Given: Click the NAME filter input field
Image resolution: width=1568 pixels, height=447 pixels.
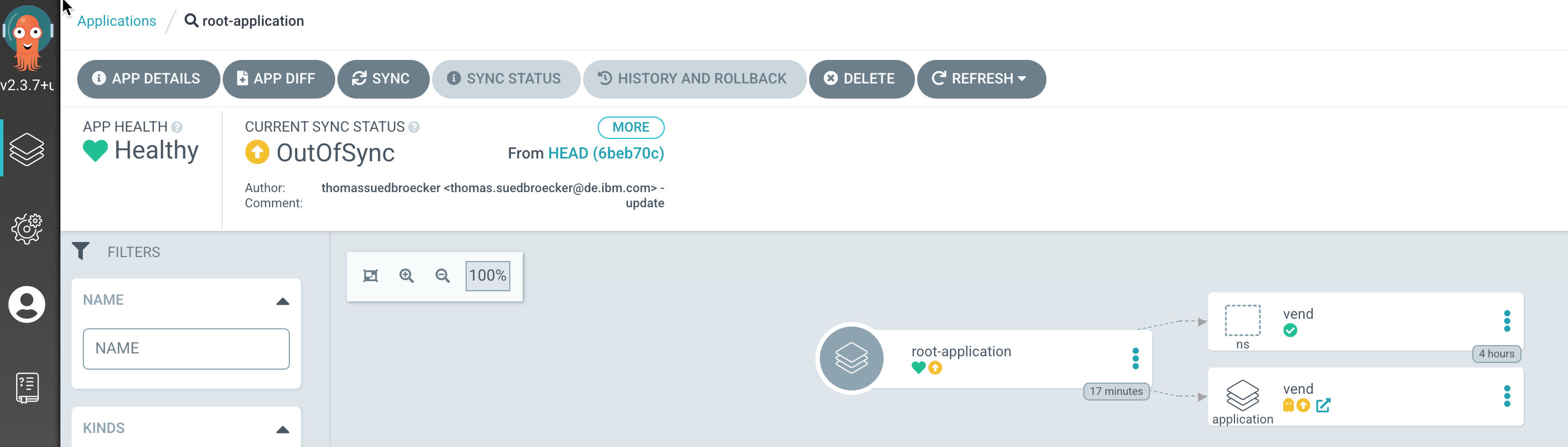Looking at the screenshot, I should click(x=186, y=348).
